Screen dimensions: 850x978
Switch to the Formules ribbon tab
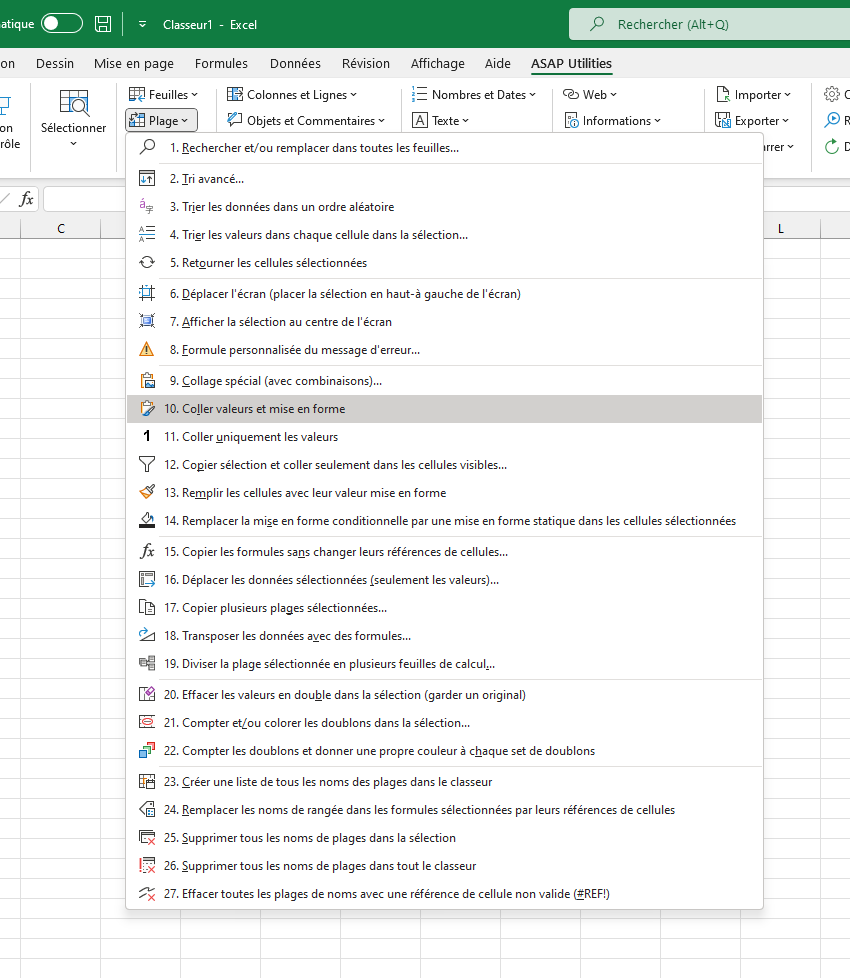[221, 63]
